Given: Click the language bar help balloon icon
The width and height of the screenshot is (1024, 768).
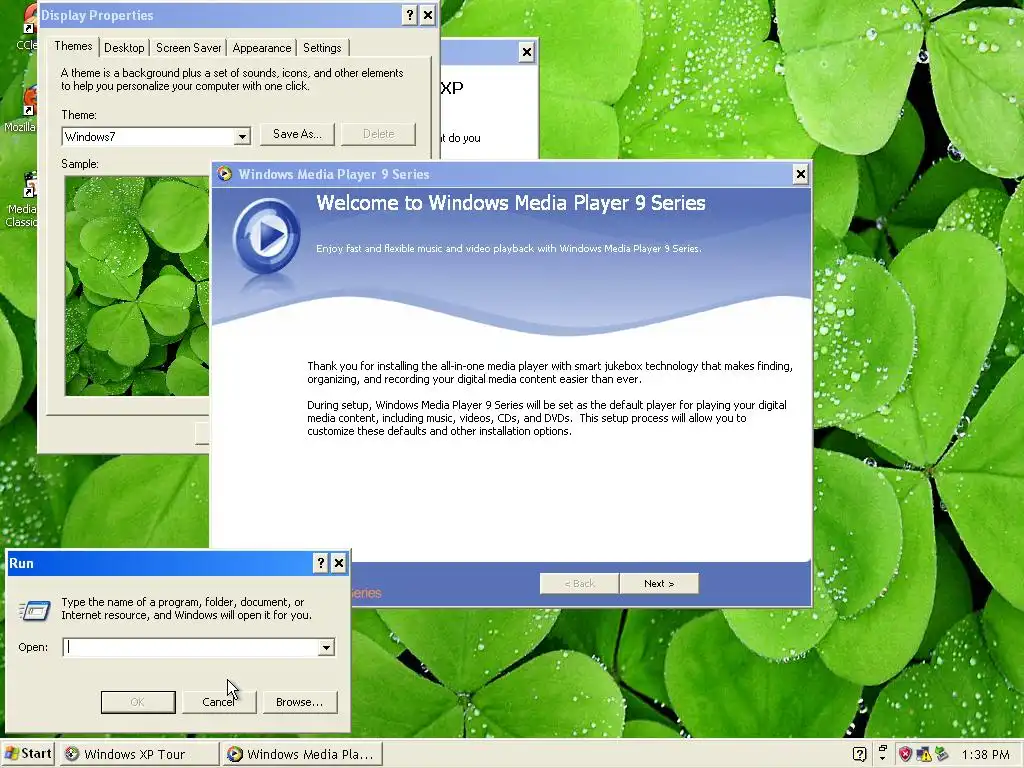Looking at the screenshot, I should (859, 754).
